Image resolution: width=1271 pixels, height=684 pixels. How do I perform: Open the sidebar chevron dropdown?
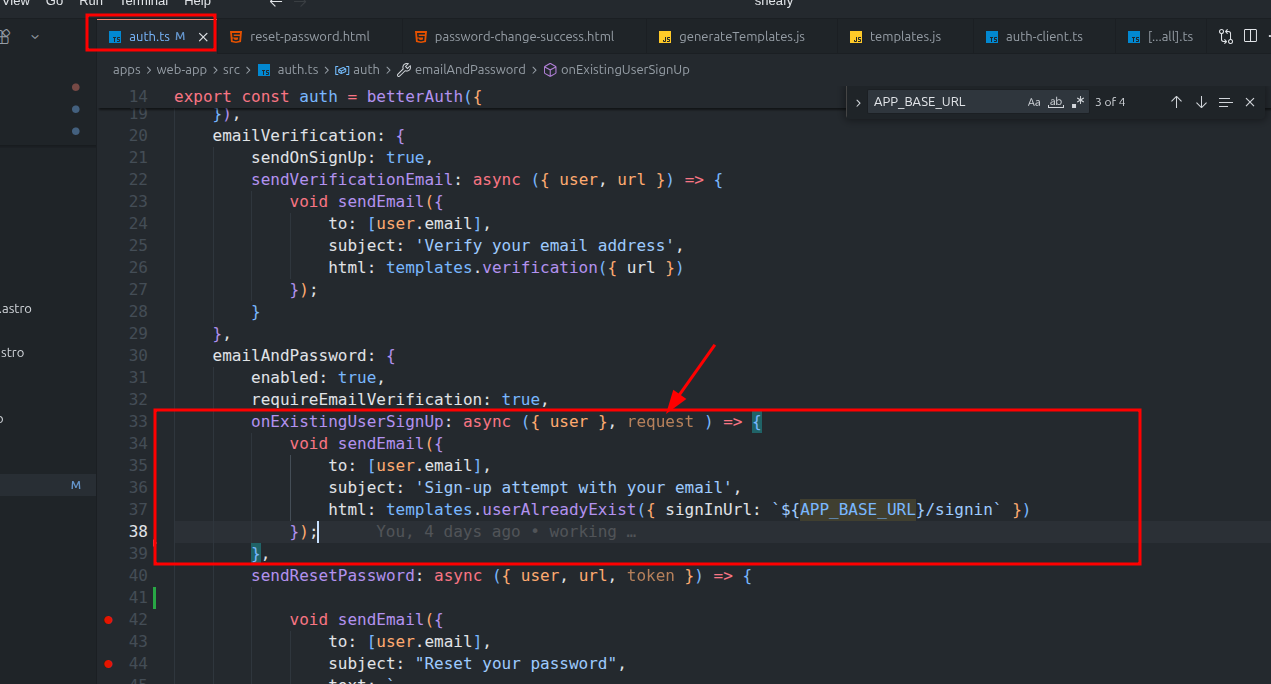click(35, 36)
